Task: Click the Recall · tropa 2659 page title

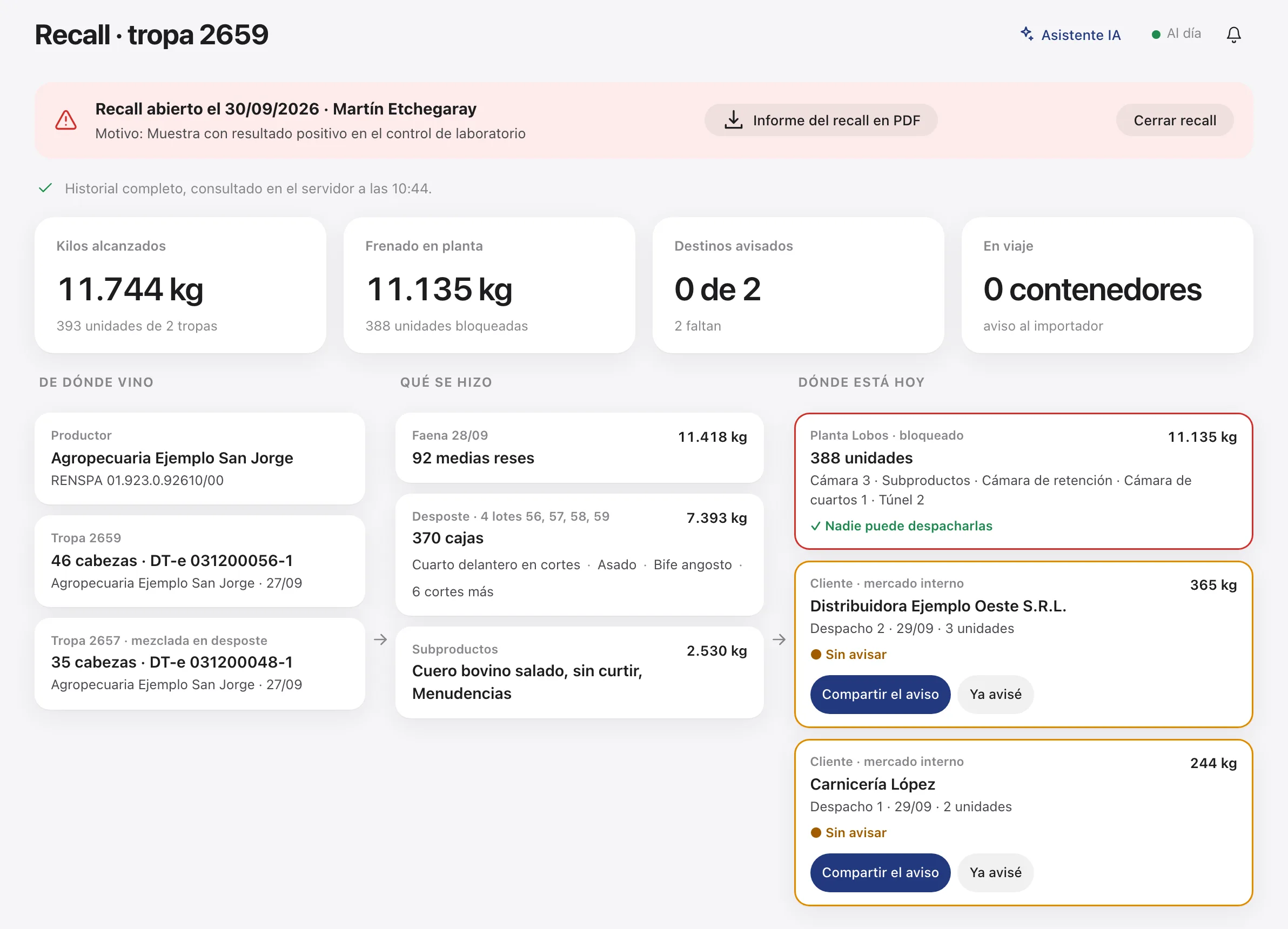Action: click(x=152, y=35)
